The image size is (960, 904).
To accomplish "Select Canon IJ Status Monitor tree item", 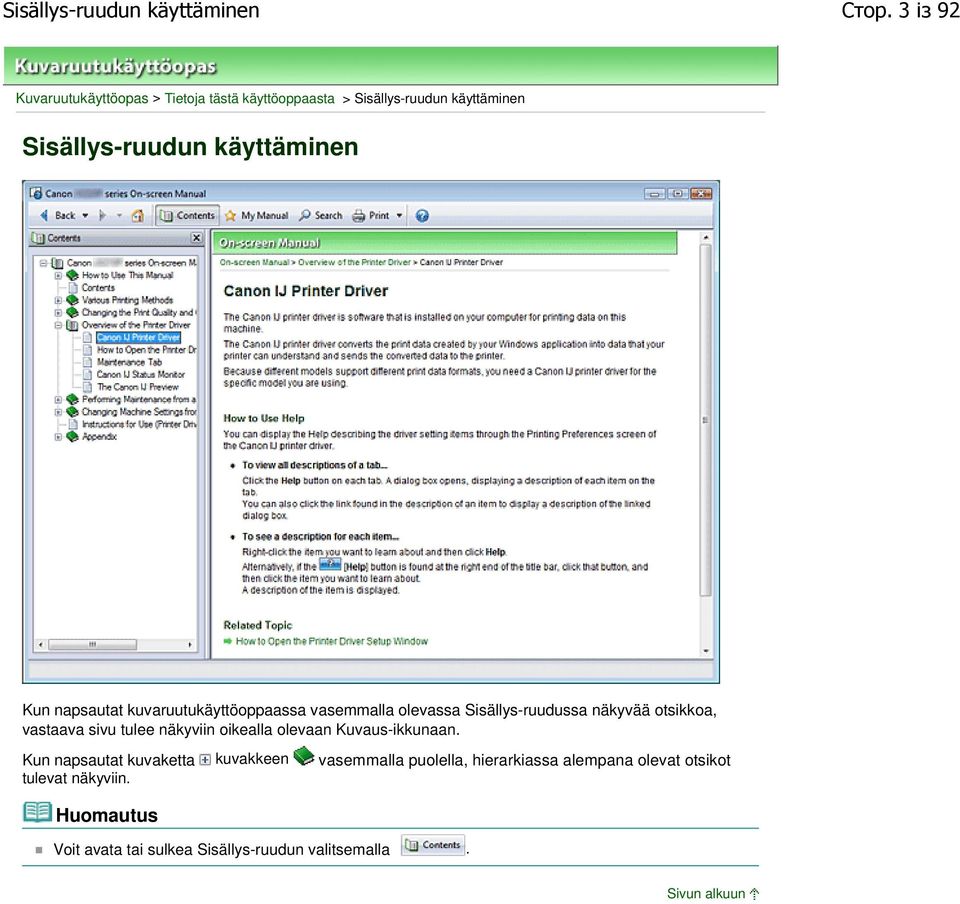I will [x=141, y=375].
